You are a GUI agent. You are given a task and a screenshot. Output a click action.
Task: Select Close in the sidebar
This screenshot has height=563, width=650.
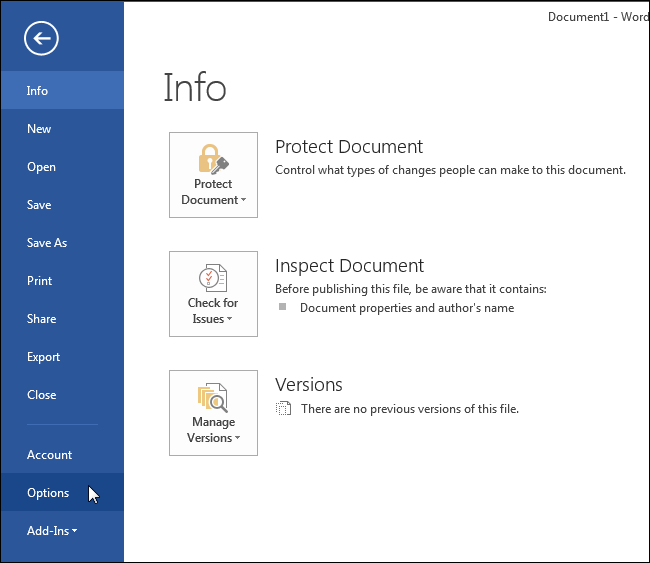tap(62, 395)
